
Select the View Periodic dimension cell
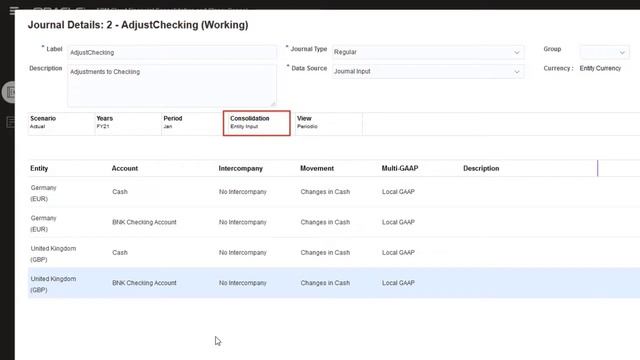pos(329,123)
